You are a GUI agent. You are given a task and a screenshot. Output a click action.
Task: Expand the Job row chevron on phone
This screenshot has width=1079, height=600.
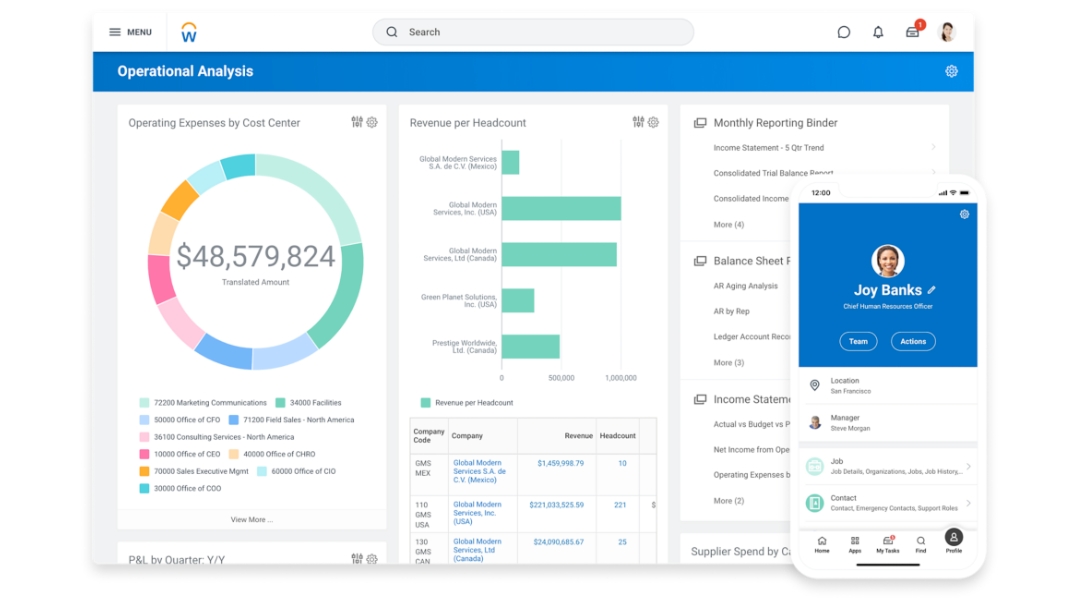tap(968, 467)
